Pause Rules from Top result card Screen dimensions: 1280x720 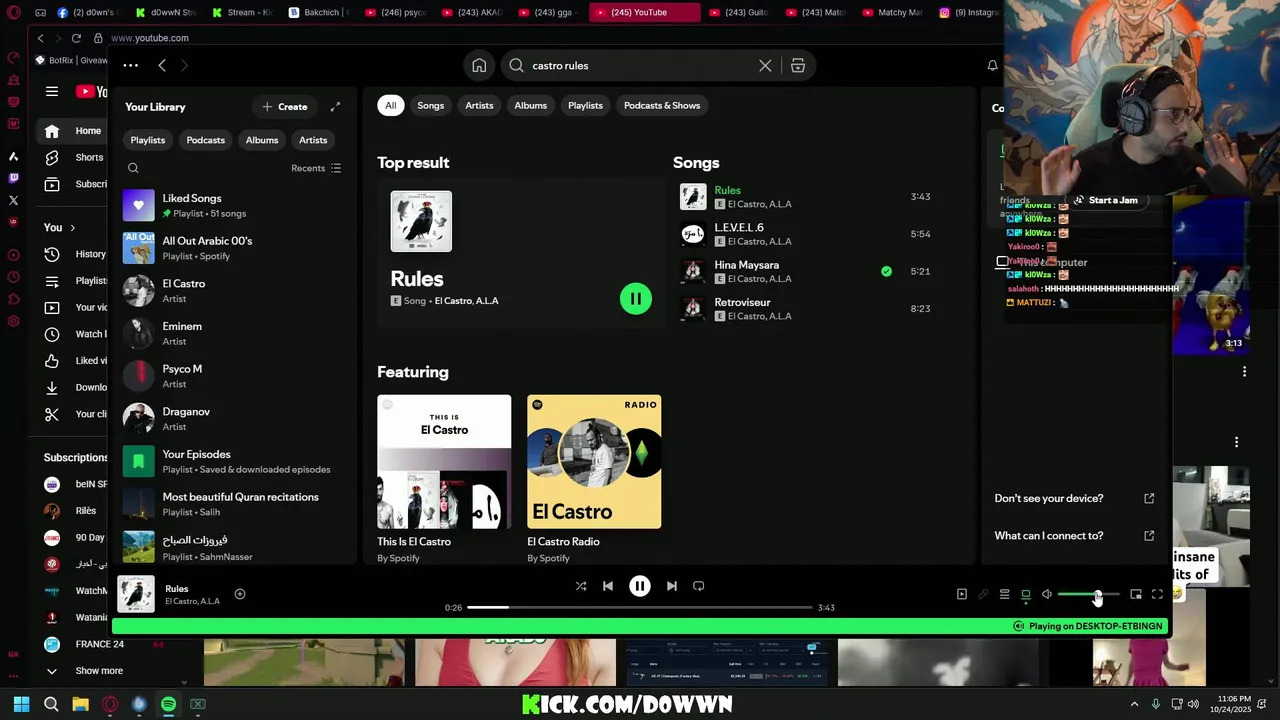tap(635, 298)
